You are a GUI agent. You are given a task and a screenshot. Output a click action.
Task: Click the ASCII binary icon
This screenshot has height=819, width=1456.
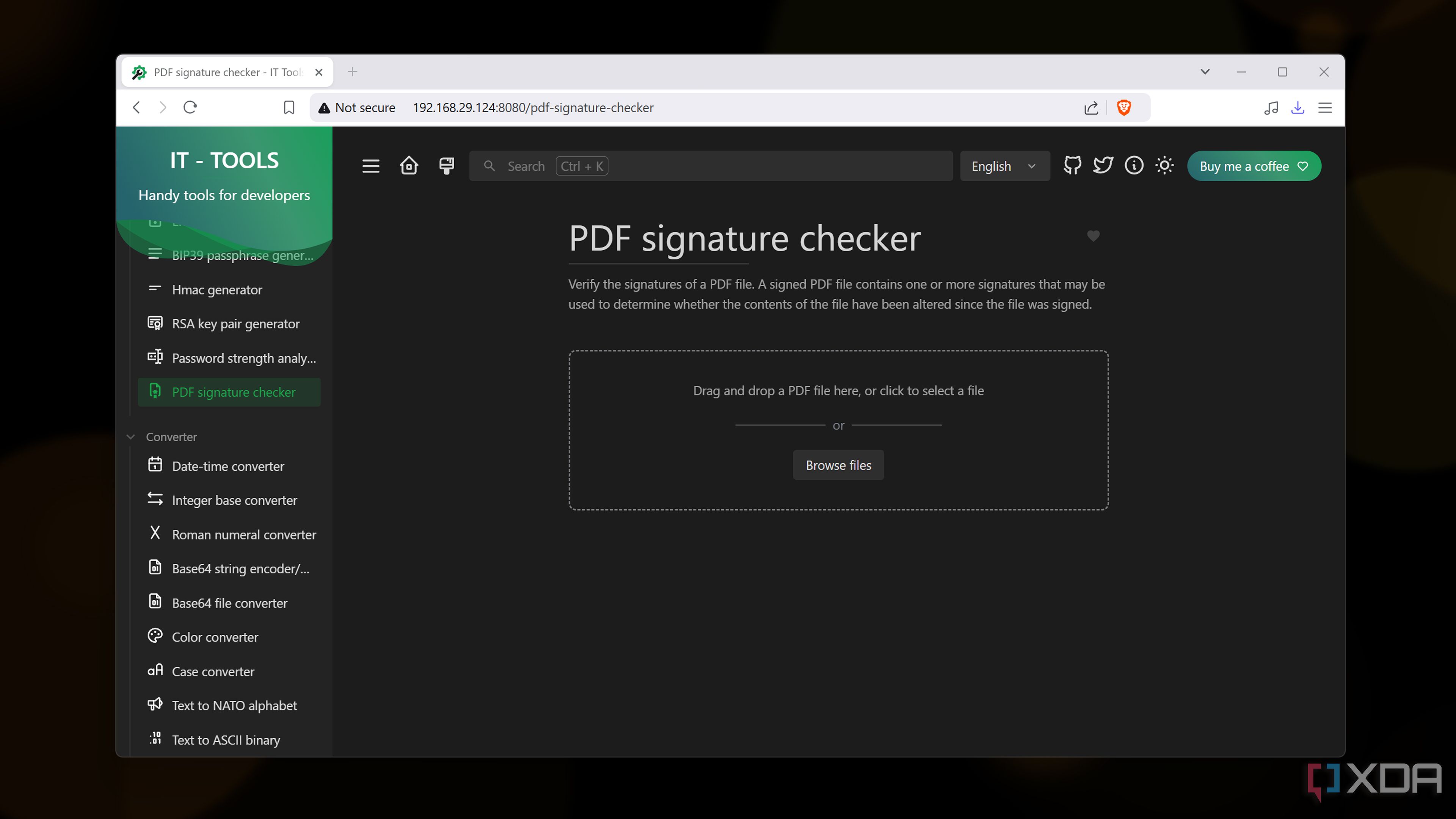pyautogui.click(x=155, y=738)
